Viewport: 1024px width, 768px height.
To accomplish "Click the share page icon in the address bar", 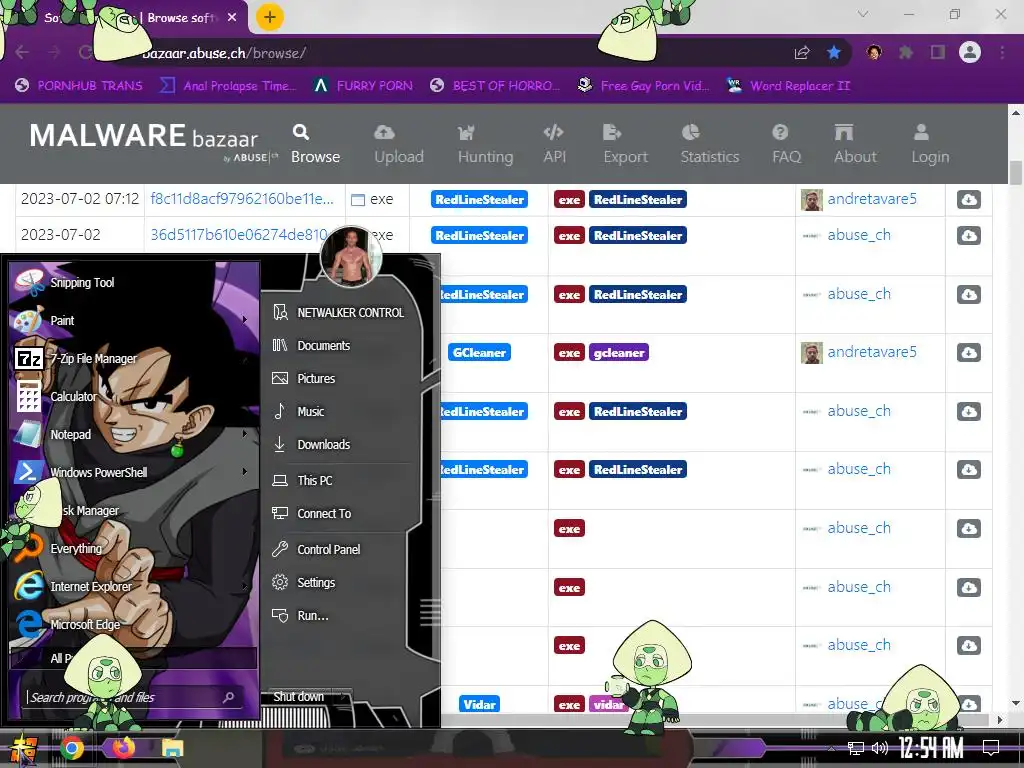I will tap(802, 52).
